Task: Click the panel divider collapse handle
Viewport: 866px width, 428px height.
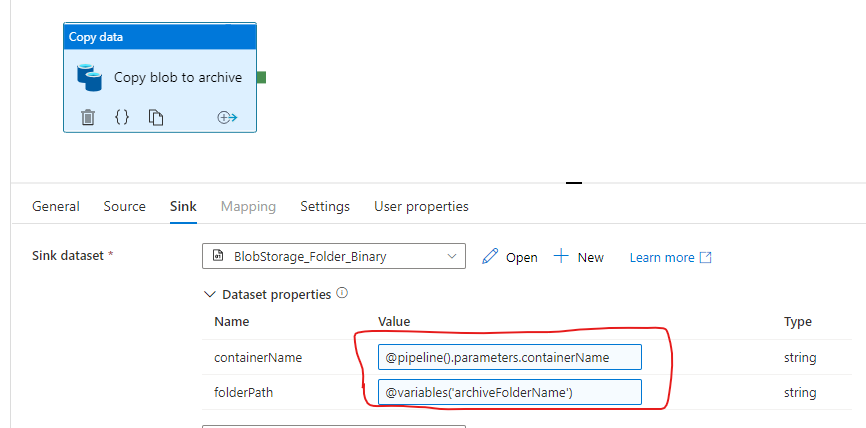Action: (x=574, y=183)
